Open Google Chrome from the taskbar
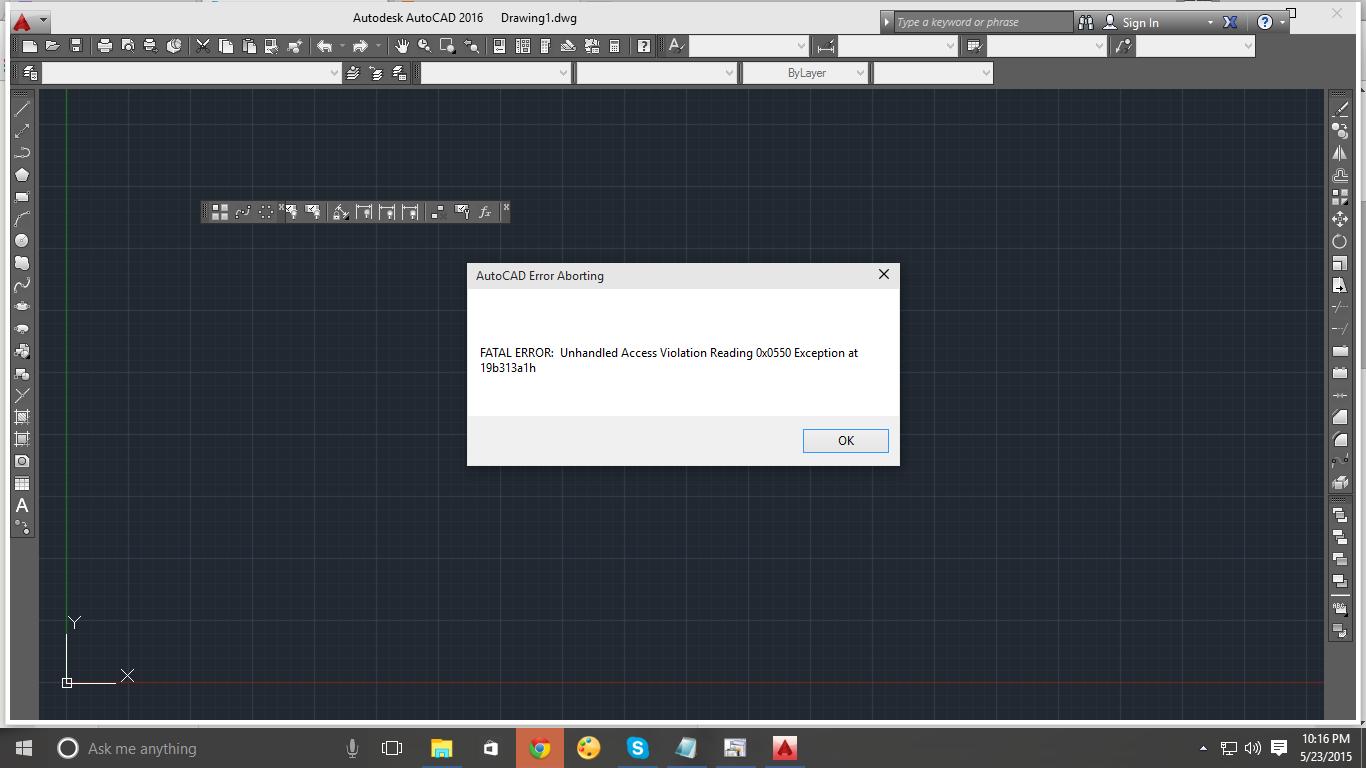1366x768 pixels. point(540,748)
